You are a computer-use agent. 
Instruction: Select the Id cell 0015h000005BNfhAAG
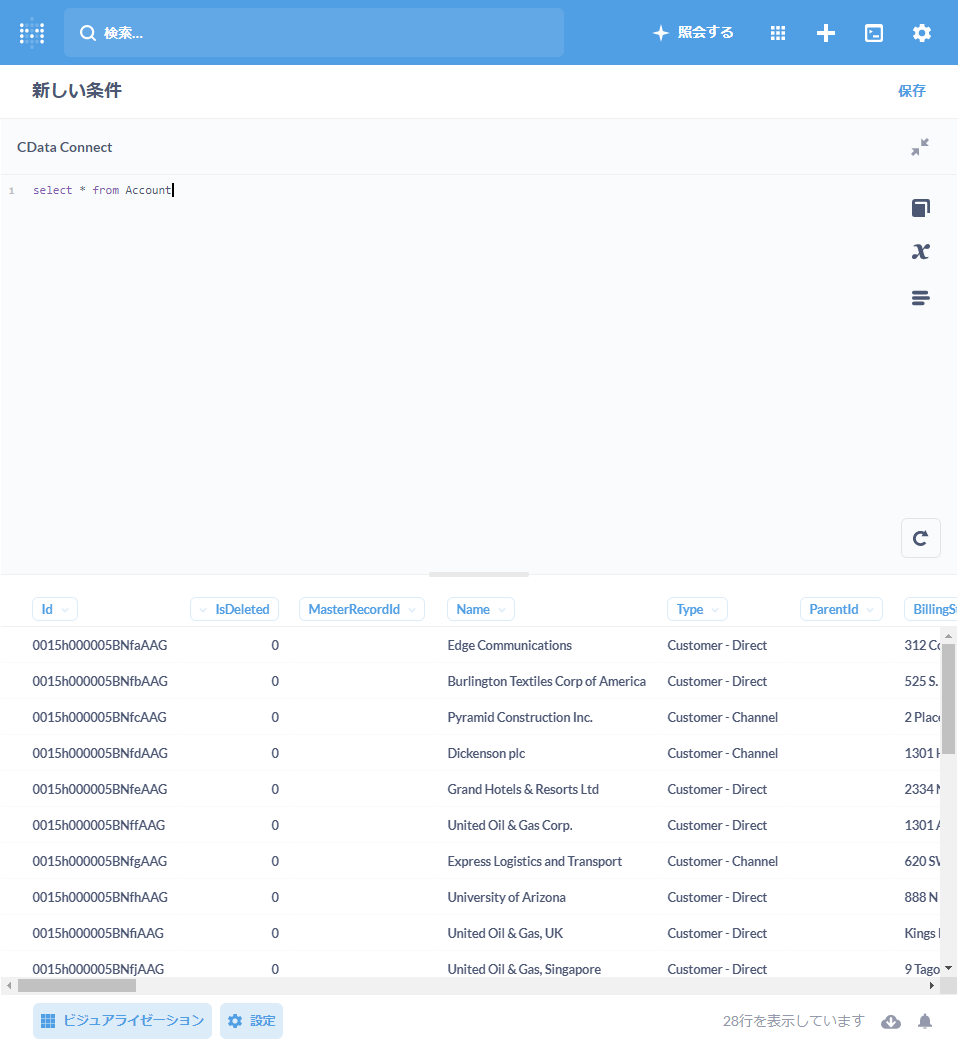pyautogui.click(x=99, y=898)
